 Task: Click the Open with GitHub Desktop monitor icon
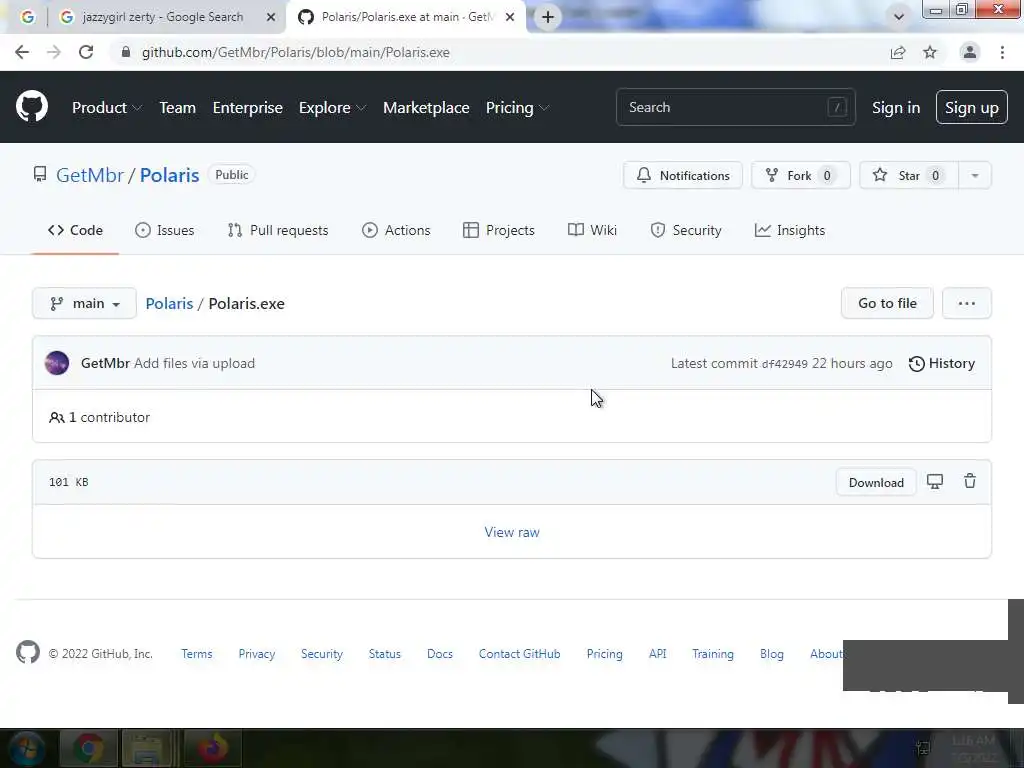tap(935, 482)
